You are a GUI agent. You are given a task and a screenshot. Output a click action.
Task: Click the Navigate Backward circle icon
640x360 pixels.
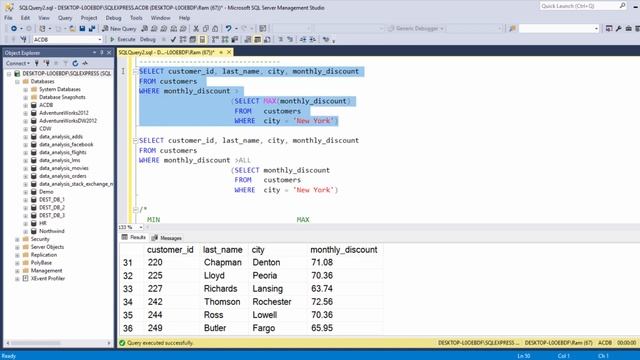pos(13,29)
